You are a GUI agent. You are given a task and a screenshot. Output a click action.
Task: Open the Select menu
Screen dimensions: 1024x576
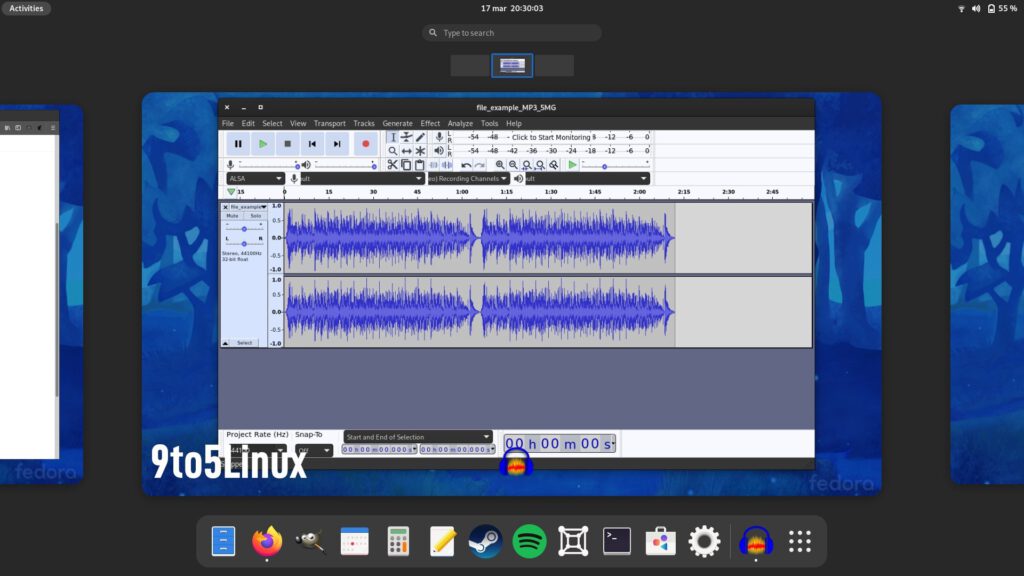pos(272,123)
